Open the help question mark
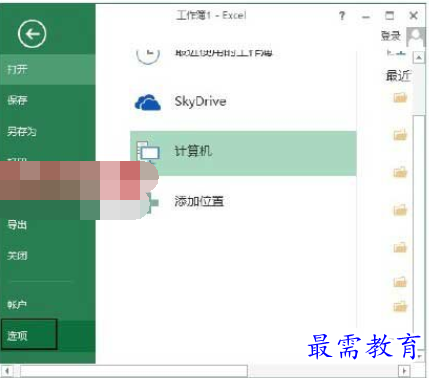This screenshot has height=378, width=429. click(x=342, y=16)
